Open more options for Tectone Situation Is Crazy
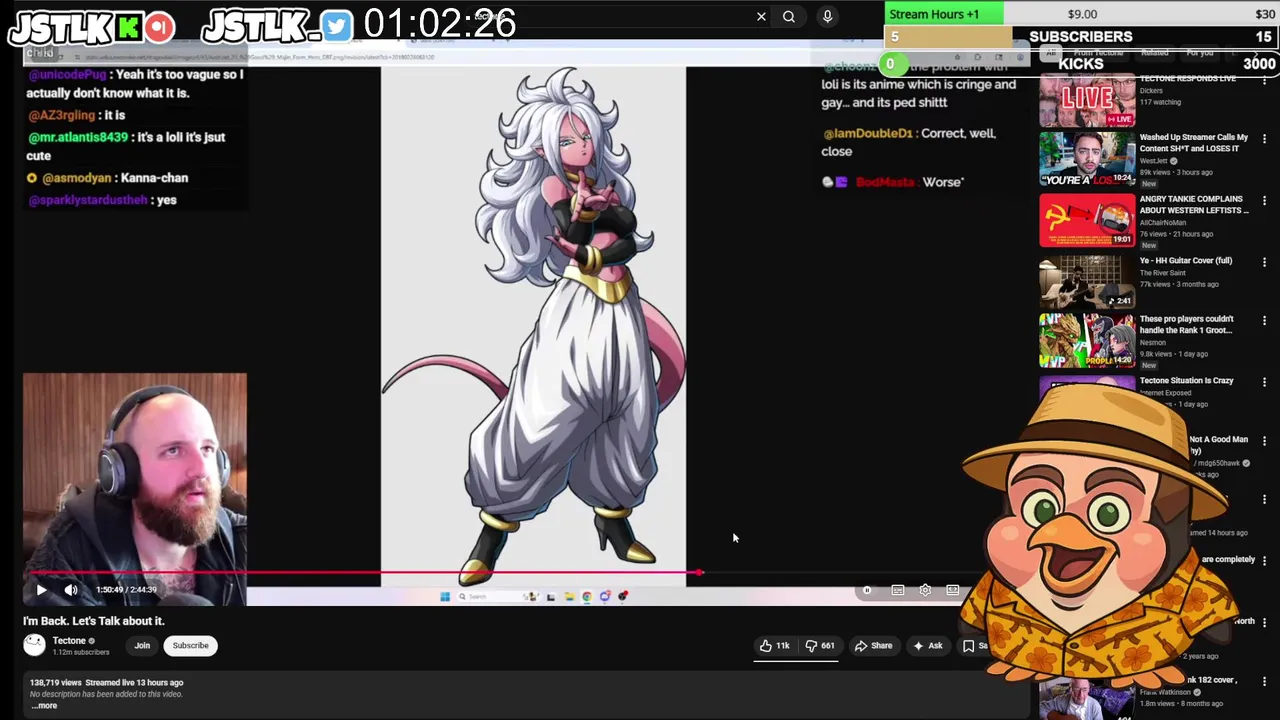This screenshot has height=720, width=1280. tap(1264, 382)
